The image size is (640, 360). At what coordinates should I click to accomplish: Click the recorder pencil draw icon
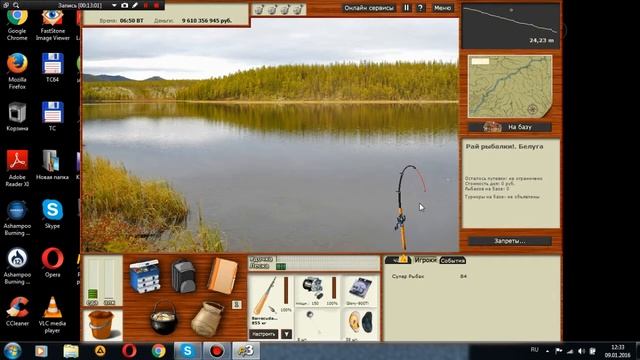pos(135,5)
